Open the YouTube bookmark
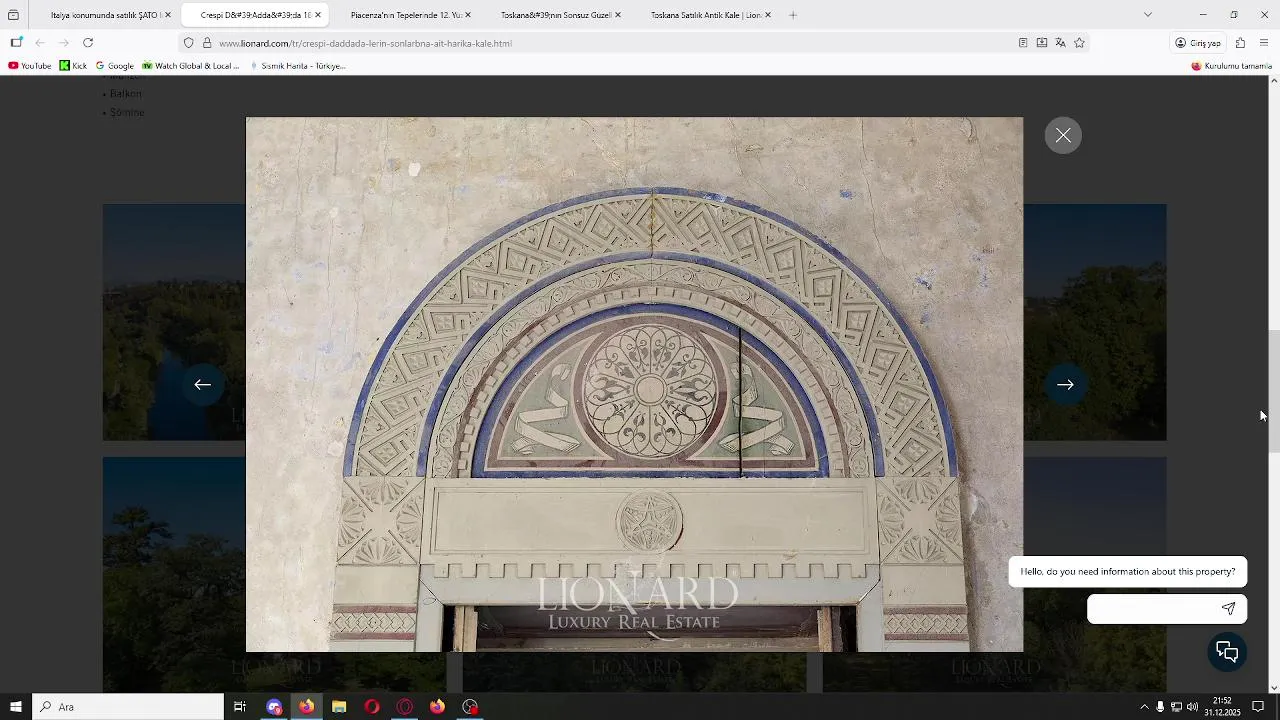Viewport: 1280px width, 720px height. click(29, 66)
